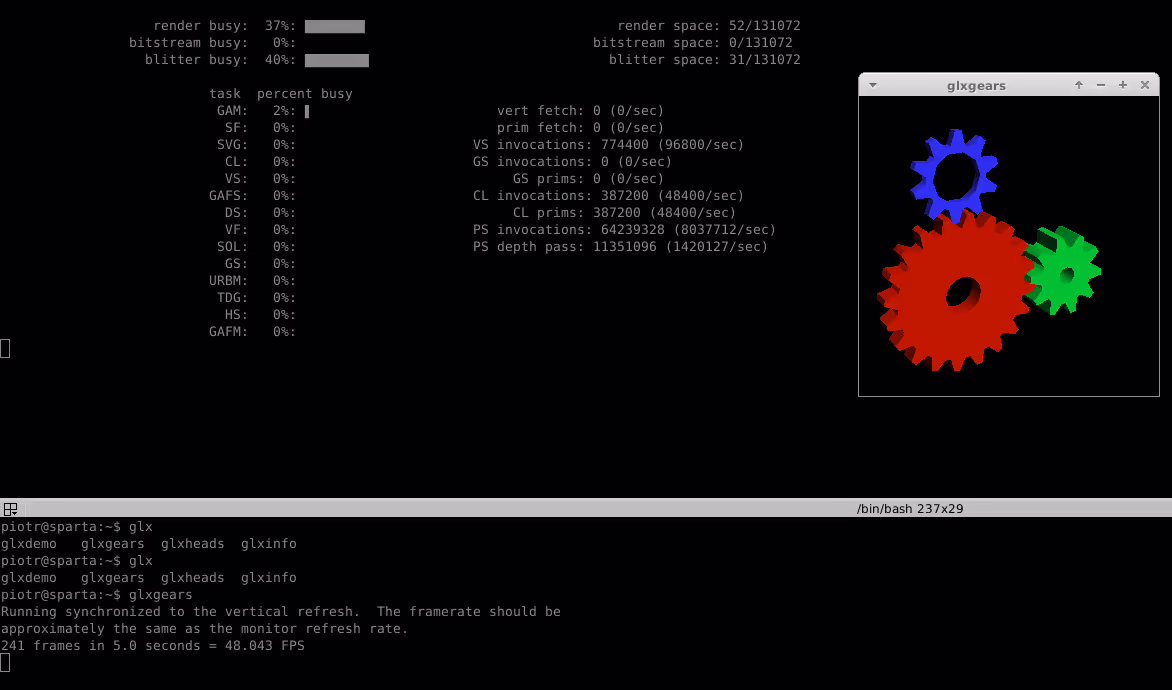
Task: Click the 'task percent busy' column header
Action: (280, 94)
